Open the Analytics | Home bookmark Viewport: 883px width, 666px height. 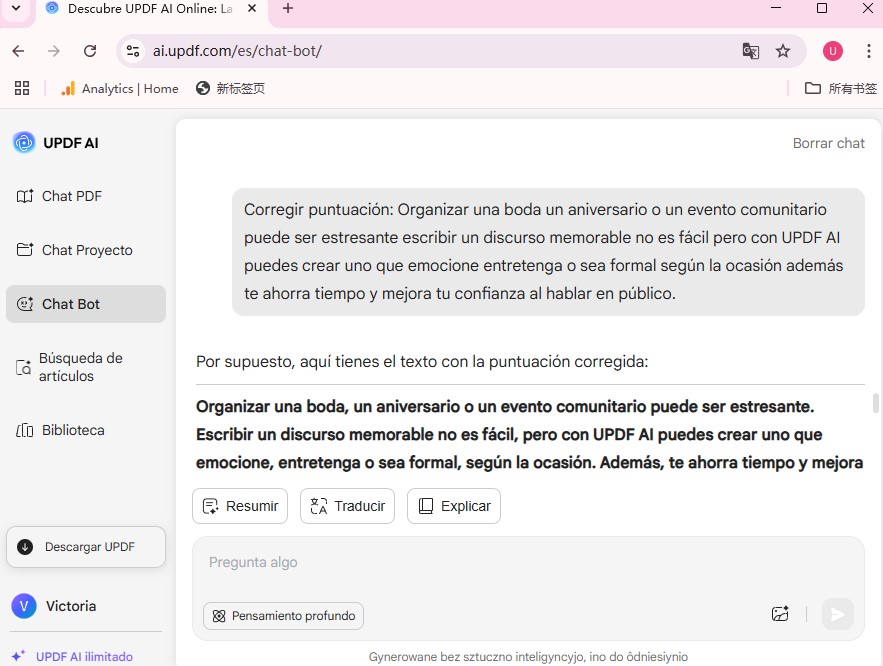click(x=119, y=88)
